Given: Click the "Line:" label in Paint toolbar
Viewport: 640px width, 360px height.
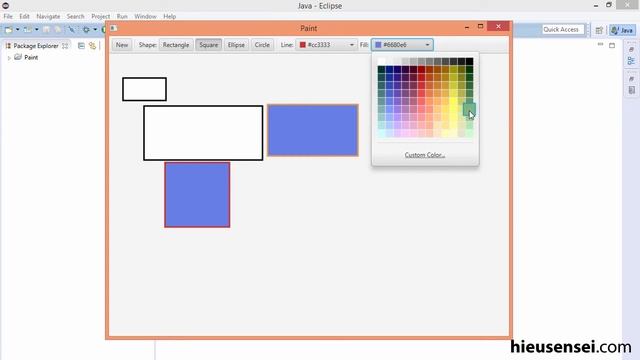Looking at the screenshot, I should [x=287, y=45].
